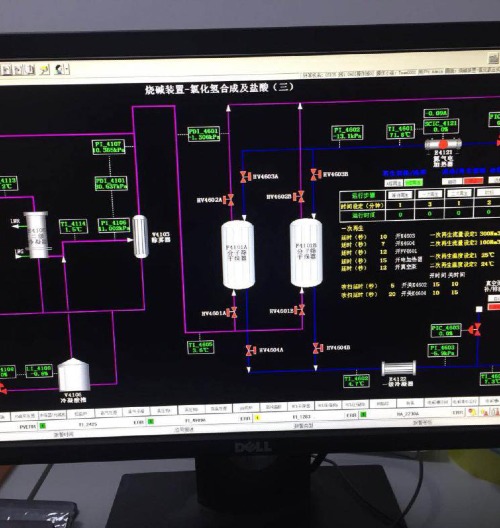Click the V4103 demister vessel
Image resolution: width=500 pixels, height=528 pixels.
click(140, 236)
